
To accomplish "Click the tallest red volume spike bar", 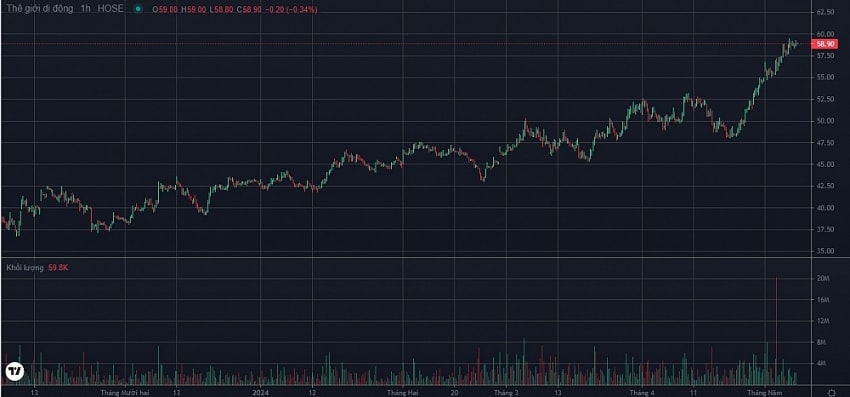I will pyautogui.click(x=776, y=331).
